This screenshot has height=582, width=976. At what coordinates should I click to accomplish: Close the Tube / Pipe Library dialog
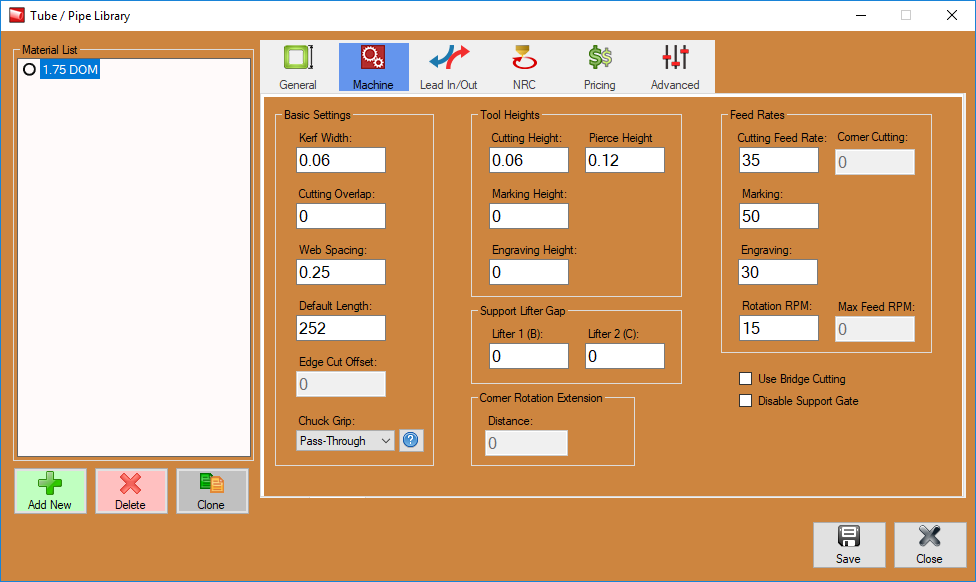click(x=930, y=545)
